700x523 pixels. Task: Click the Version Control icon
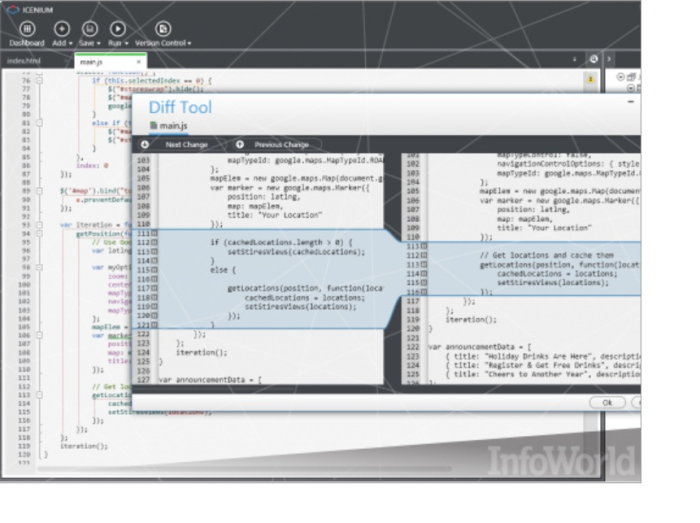tap(163, 29)
